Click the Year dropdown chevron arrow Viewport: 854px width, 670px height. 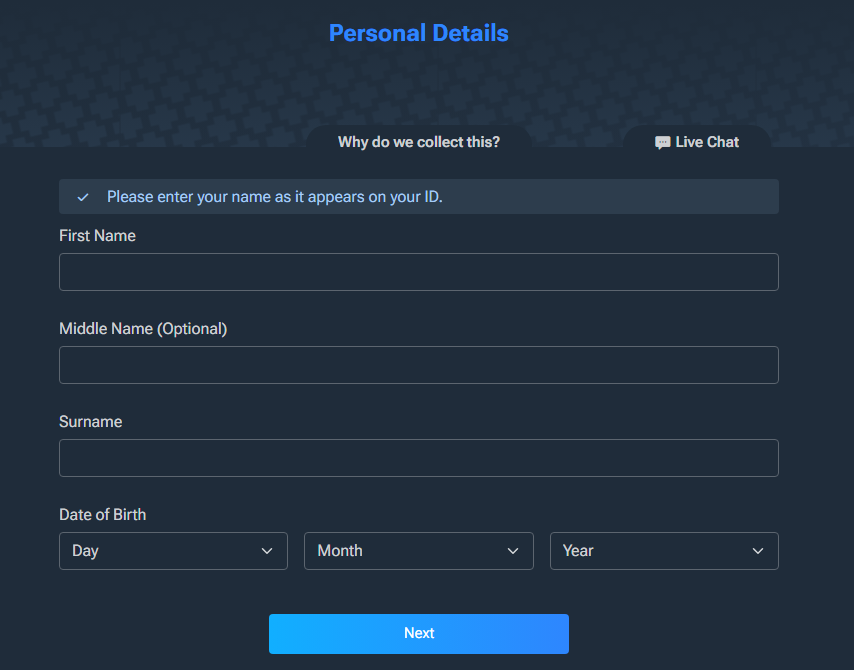pos(758,551)
